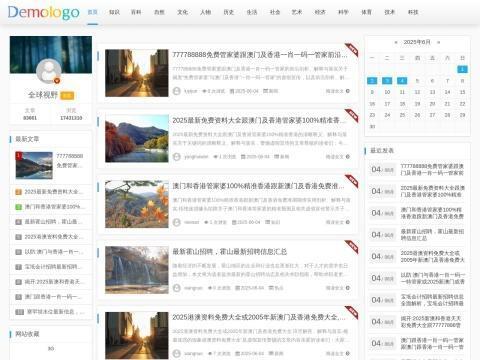Click author avatar on 2025最新免费资料 article

pos(177,157)
